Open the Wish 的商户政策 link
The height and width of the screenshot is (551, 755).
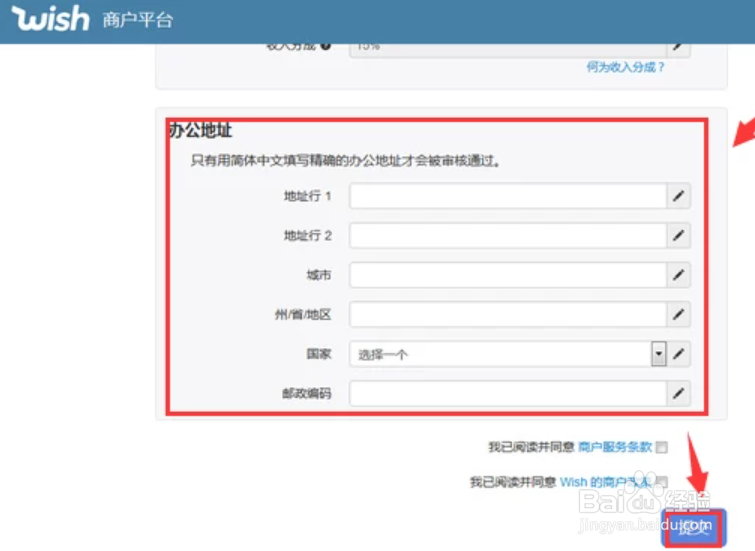click(607, 482)
